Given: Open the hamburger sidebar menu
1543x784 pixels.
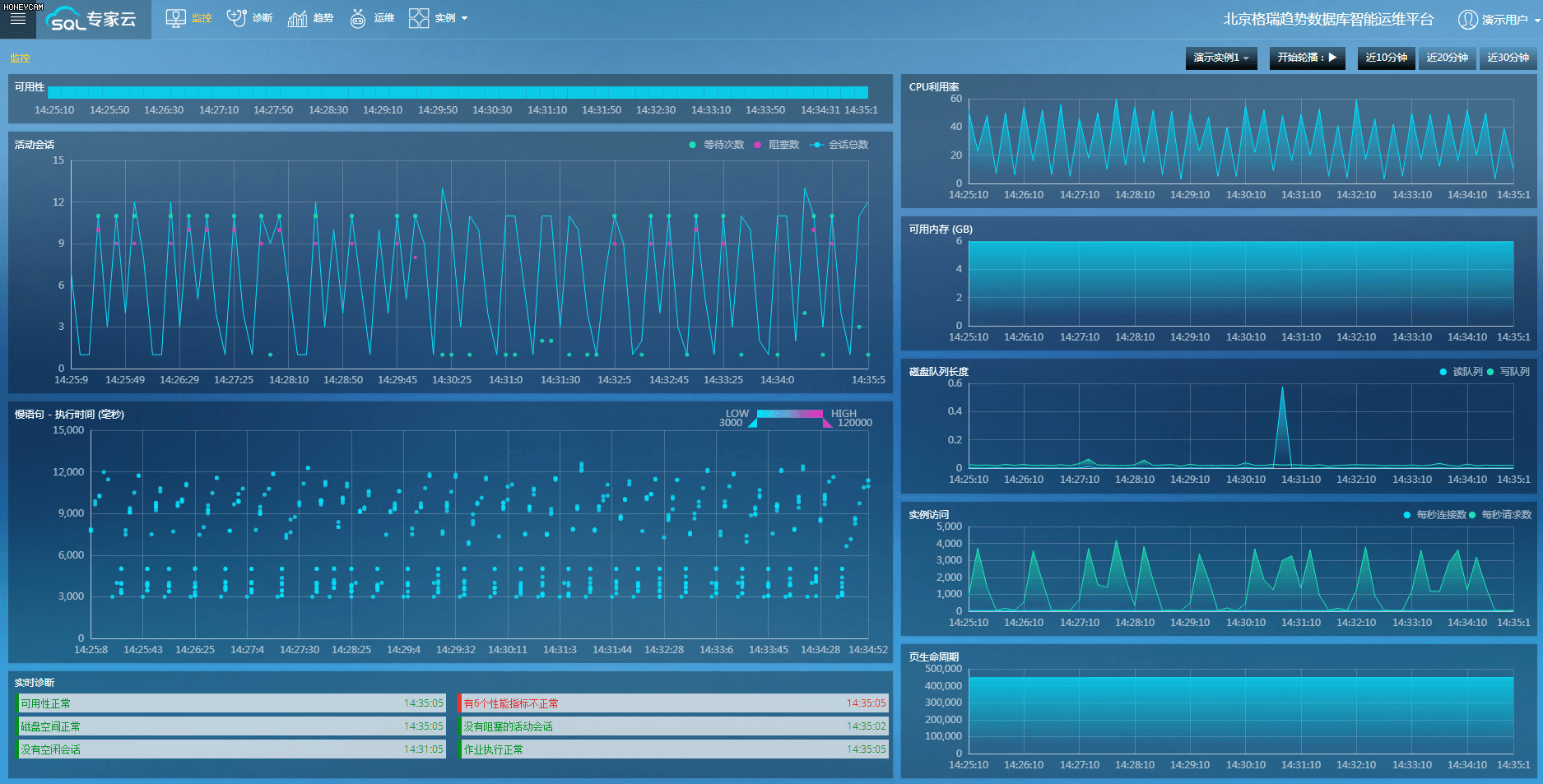Looking at the screenshot, I should (x=17, y=19).
